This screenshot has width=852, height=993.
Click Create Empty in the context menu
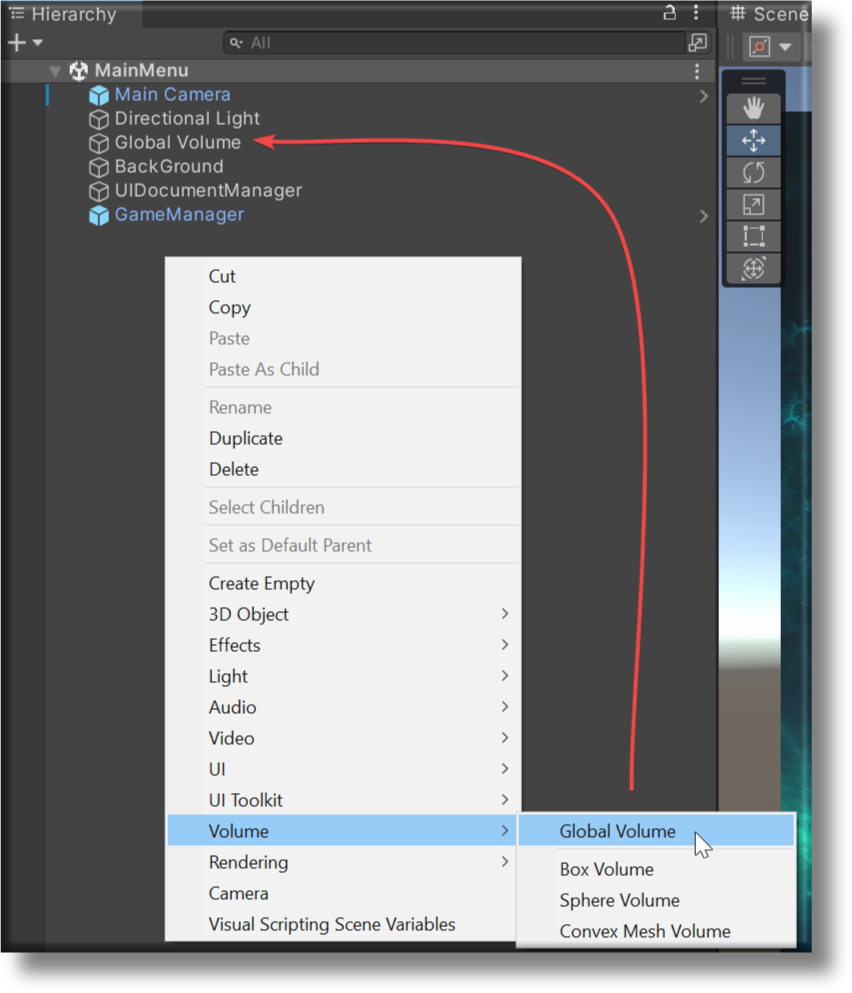261,583
